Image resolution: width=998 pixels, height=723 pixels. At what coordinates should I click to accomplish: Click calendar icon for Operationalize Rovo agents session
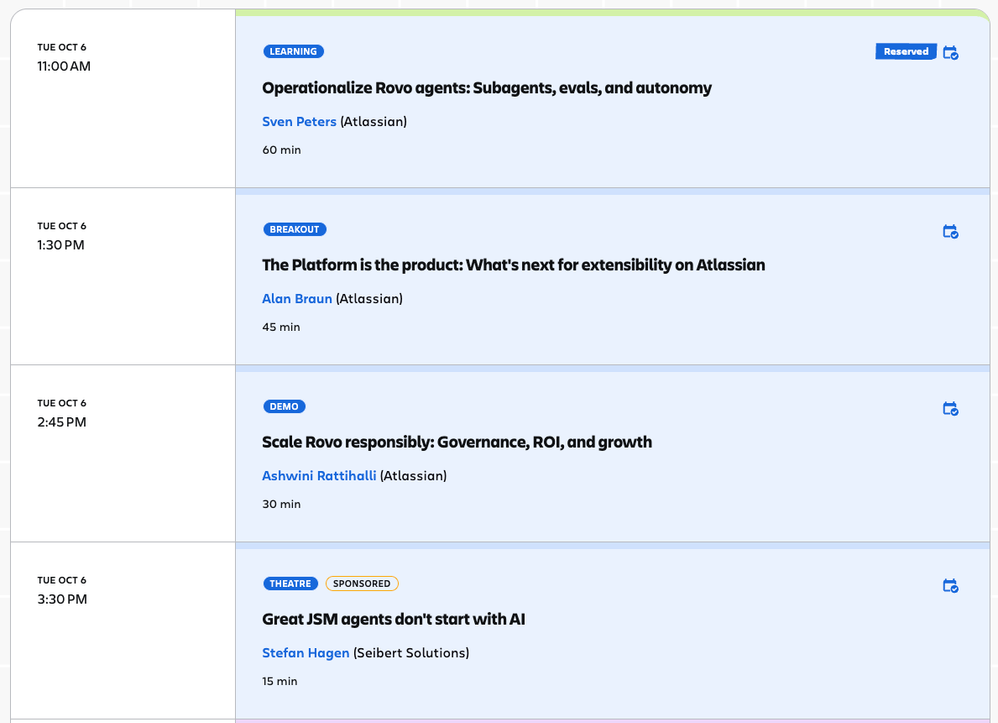pos(950,52)
